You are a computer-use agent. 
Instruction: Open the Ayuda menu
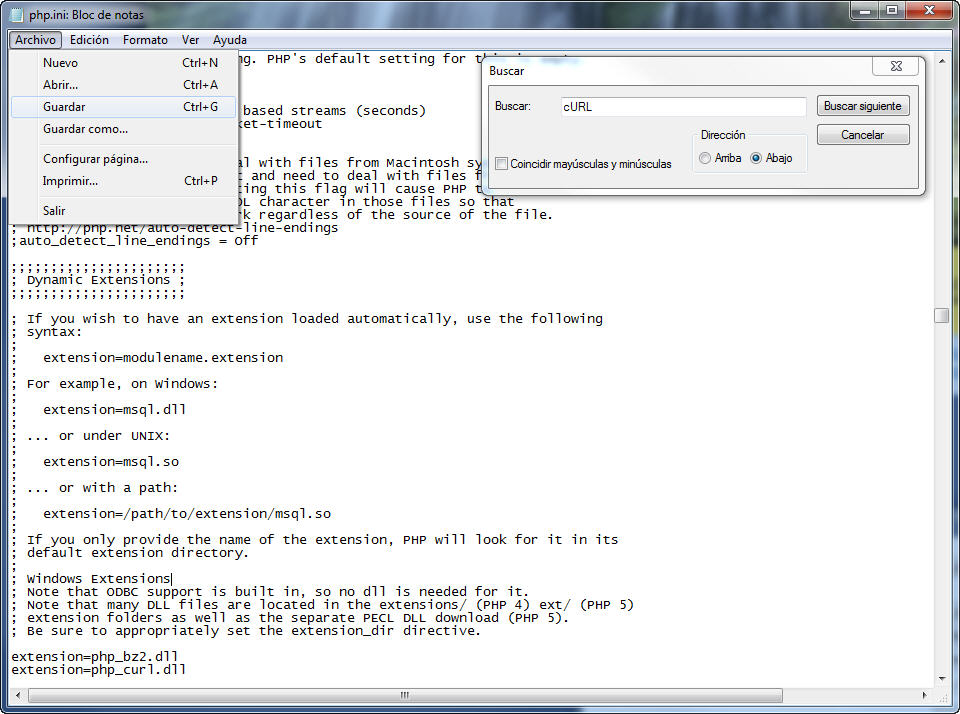tap(230, 40)
